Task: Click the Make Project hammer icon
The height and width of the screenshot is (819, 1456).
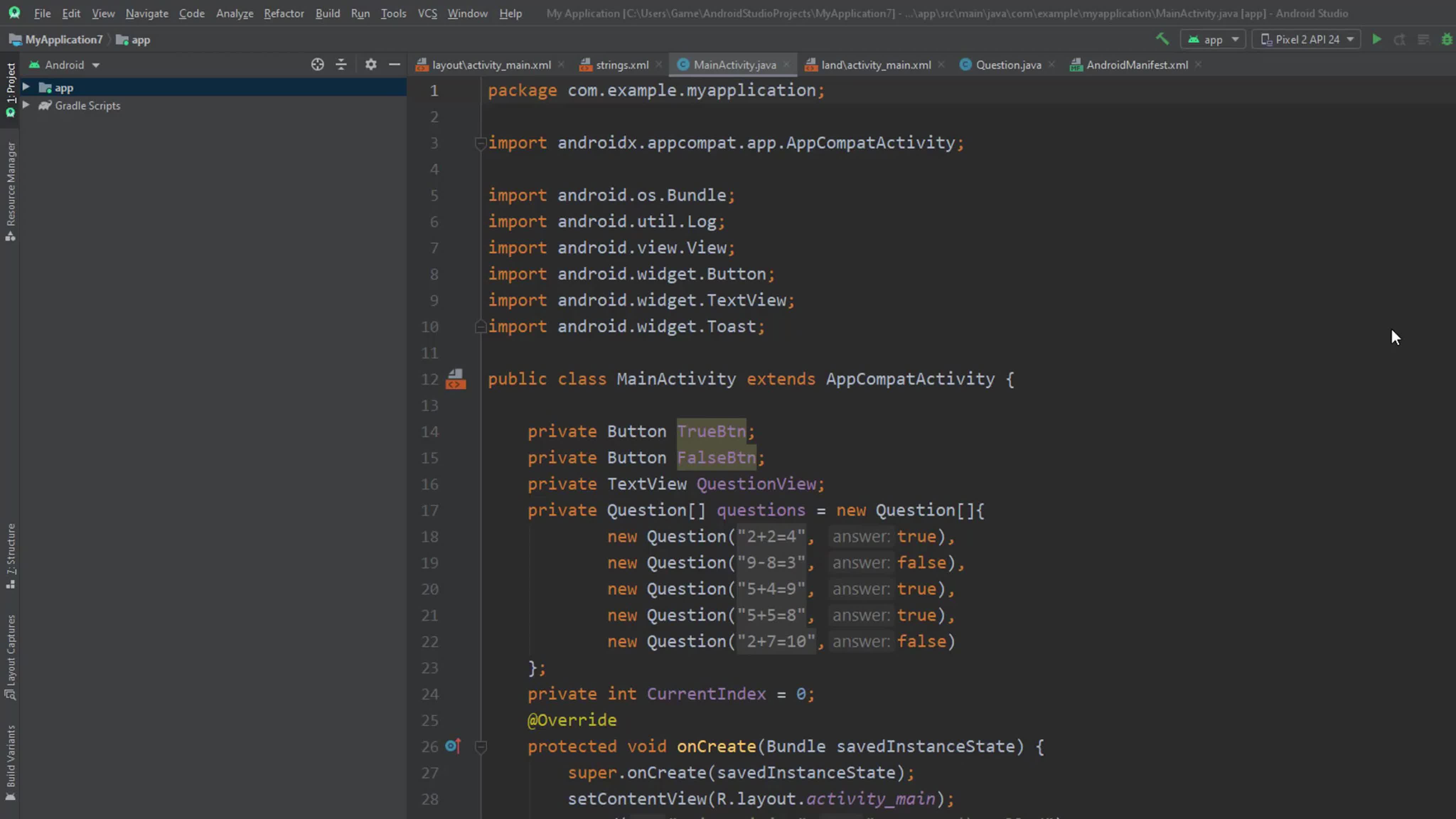Action: pos(1162,39)
